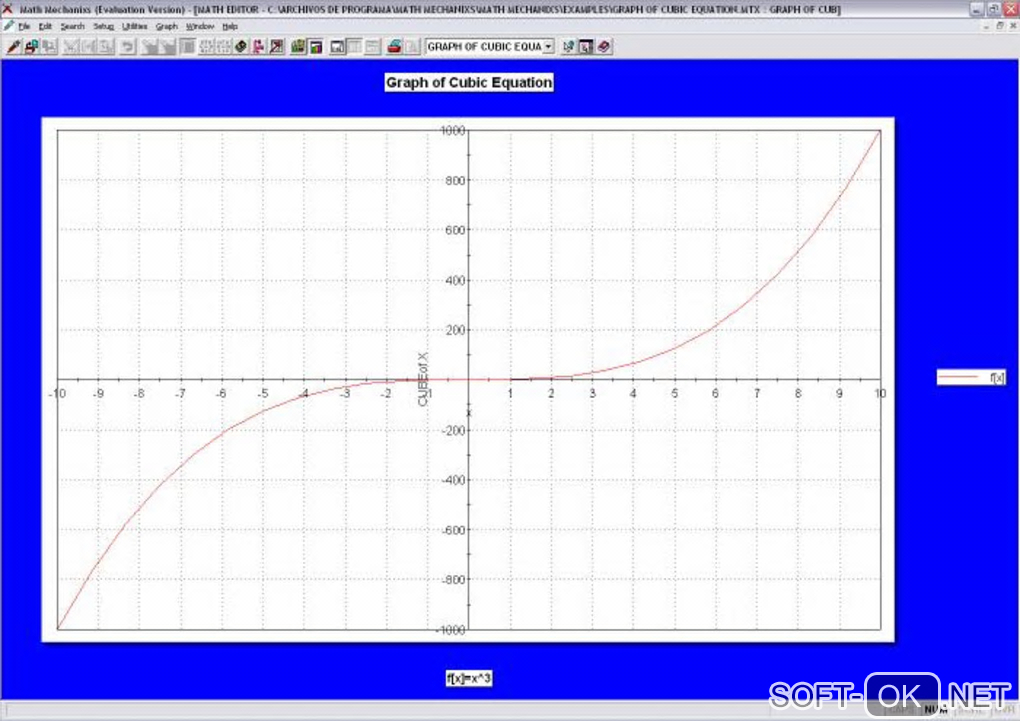Open the Edit menu

[x=45, y=27]
